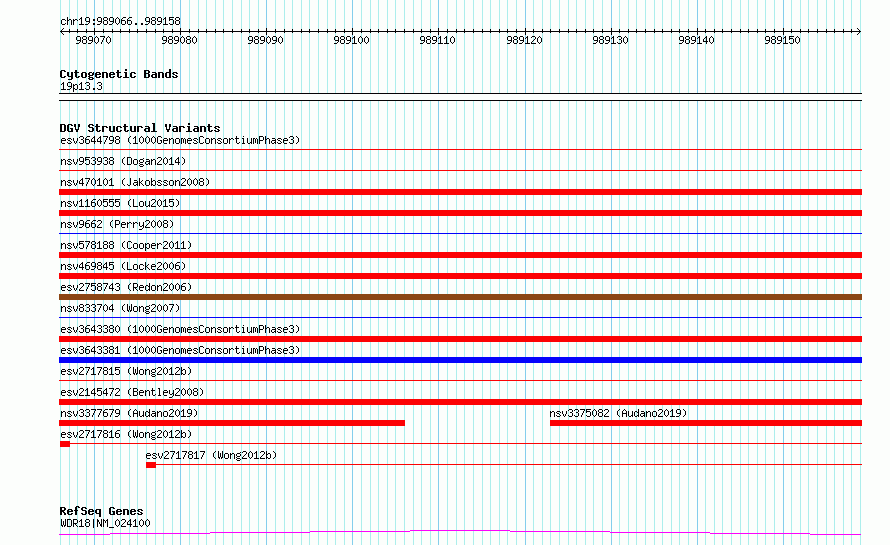Screen dimensions: 890x545
Task: Select variant label esv2717815 (Wong2012b)
Action: (x=126, y=371)
